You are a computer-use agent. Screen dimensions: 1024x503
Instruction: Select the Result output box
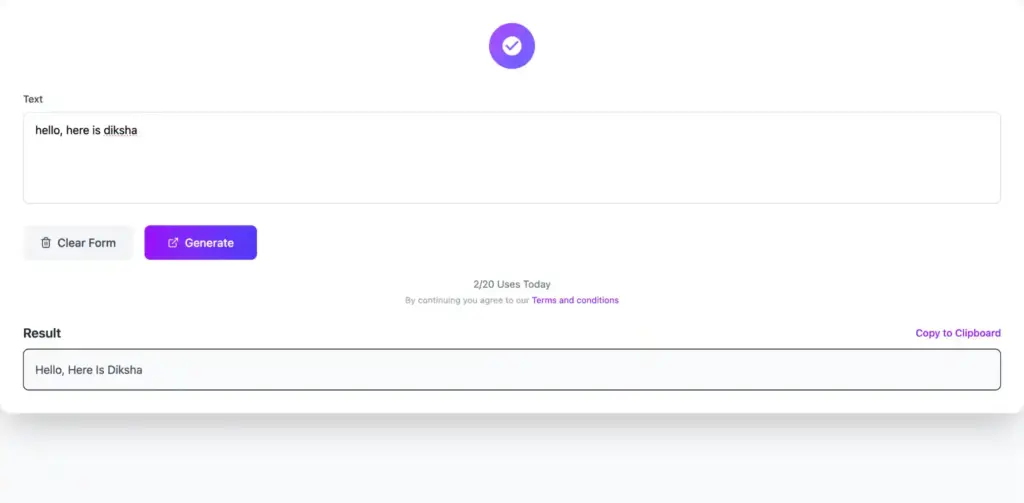coord(511,370)
